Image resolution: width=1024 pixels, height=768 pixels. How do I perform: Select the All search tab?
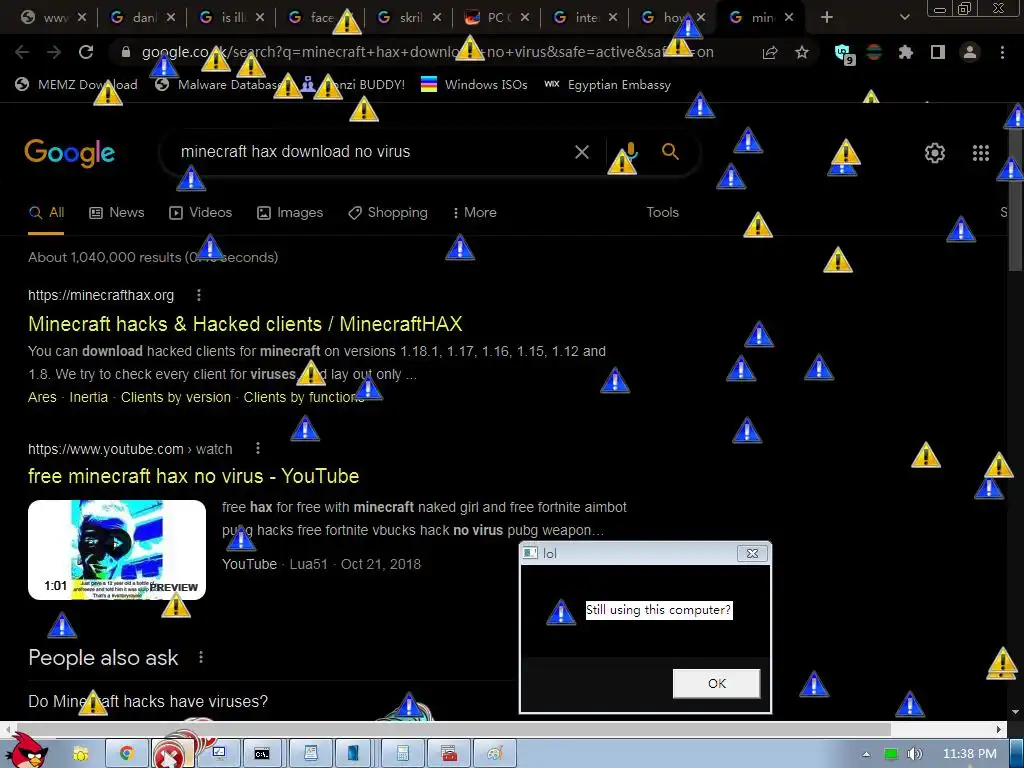(46, 212)
